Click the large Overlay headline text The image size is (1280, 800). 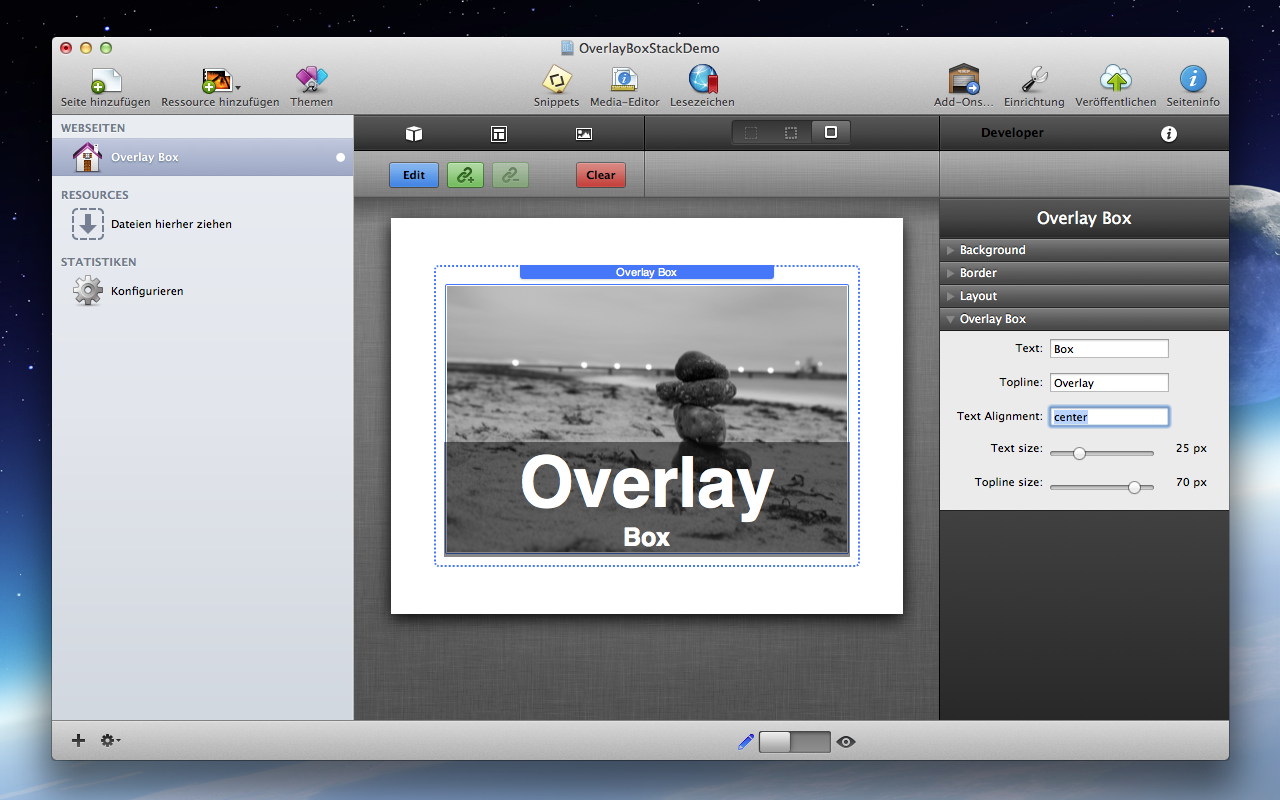pyautogui.click(x=647, y=484)
